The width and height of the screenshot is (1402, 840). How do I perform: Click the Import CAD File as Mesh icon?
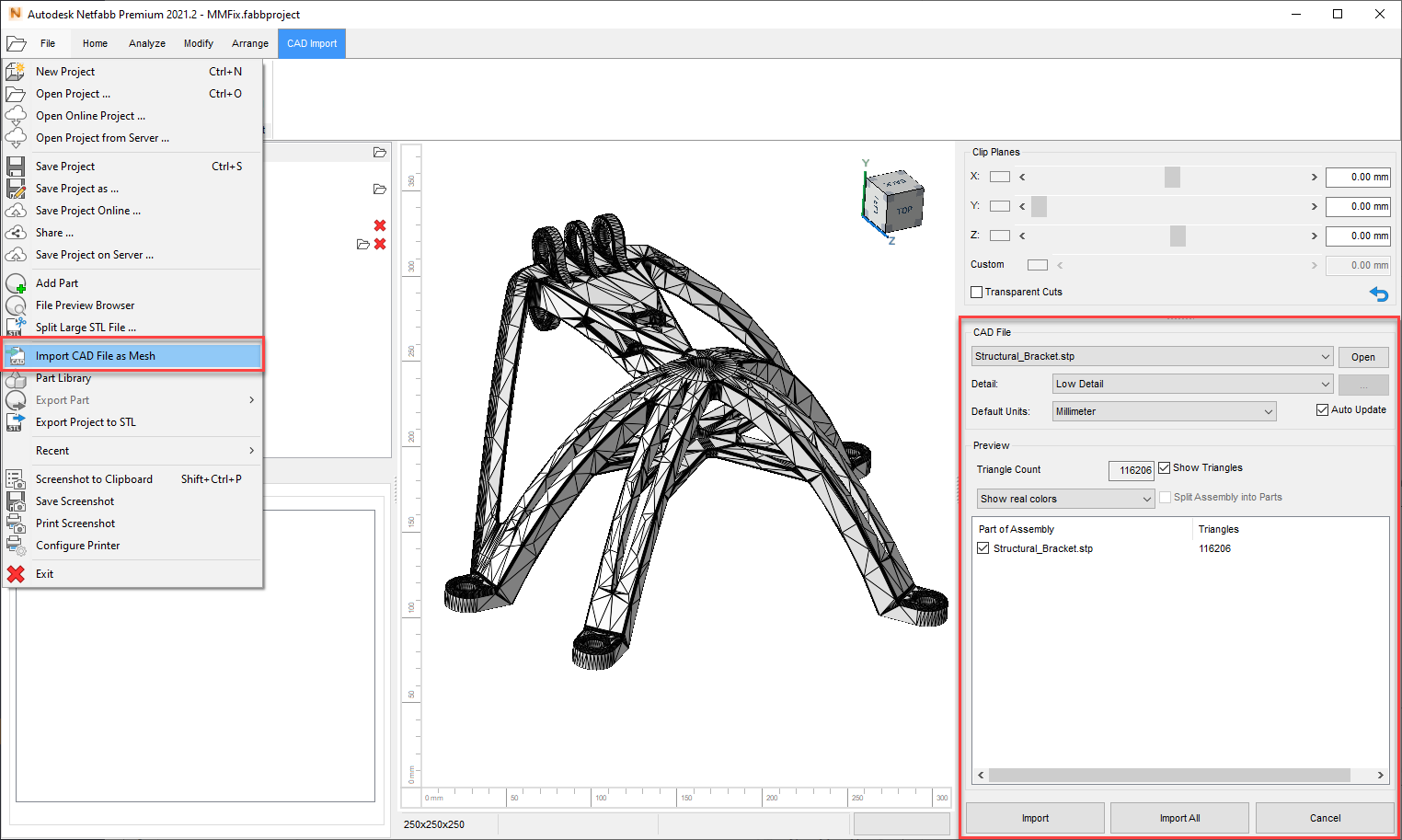click(x=17, y=356)
